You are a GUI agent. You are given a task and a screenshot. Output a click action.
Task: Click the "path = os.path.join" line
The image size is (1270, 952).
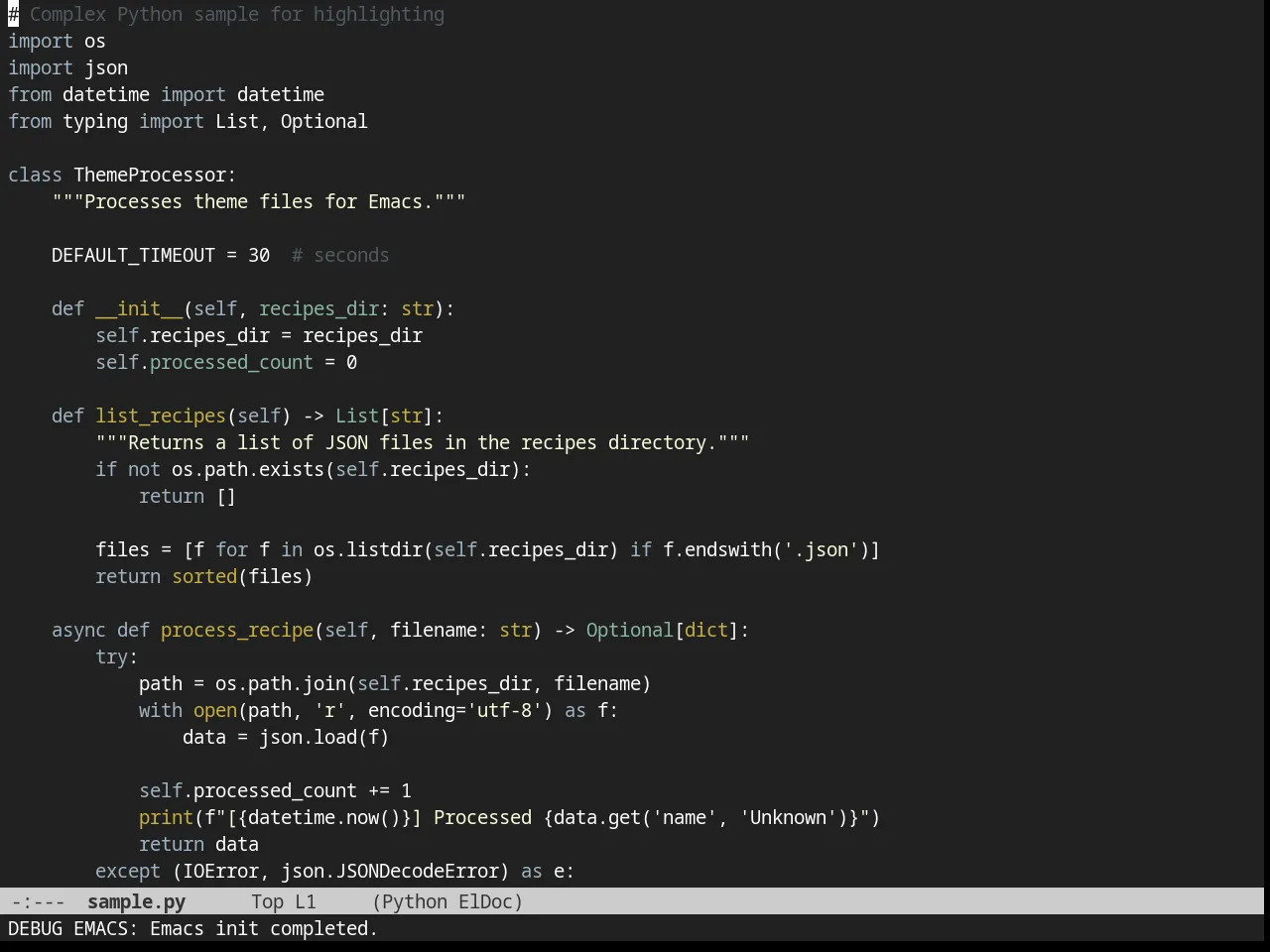[395, 684]
